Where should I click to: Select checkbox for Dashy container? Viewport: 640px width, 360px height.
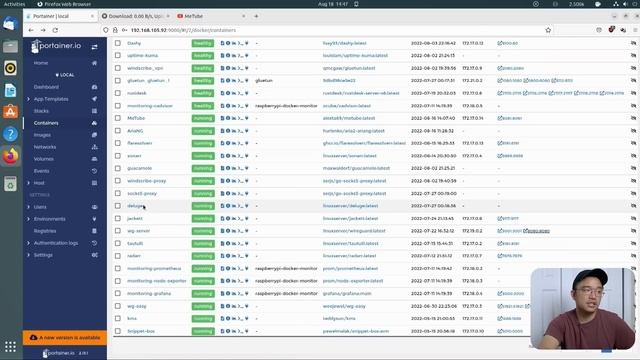(118, 43)
